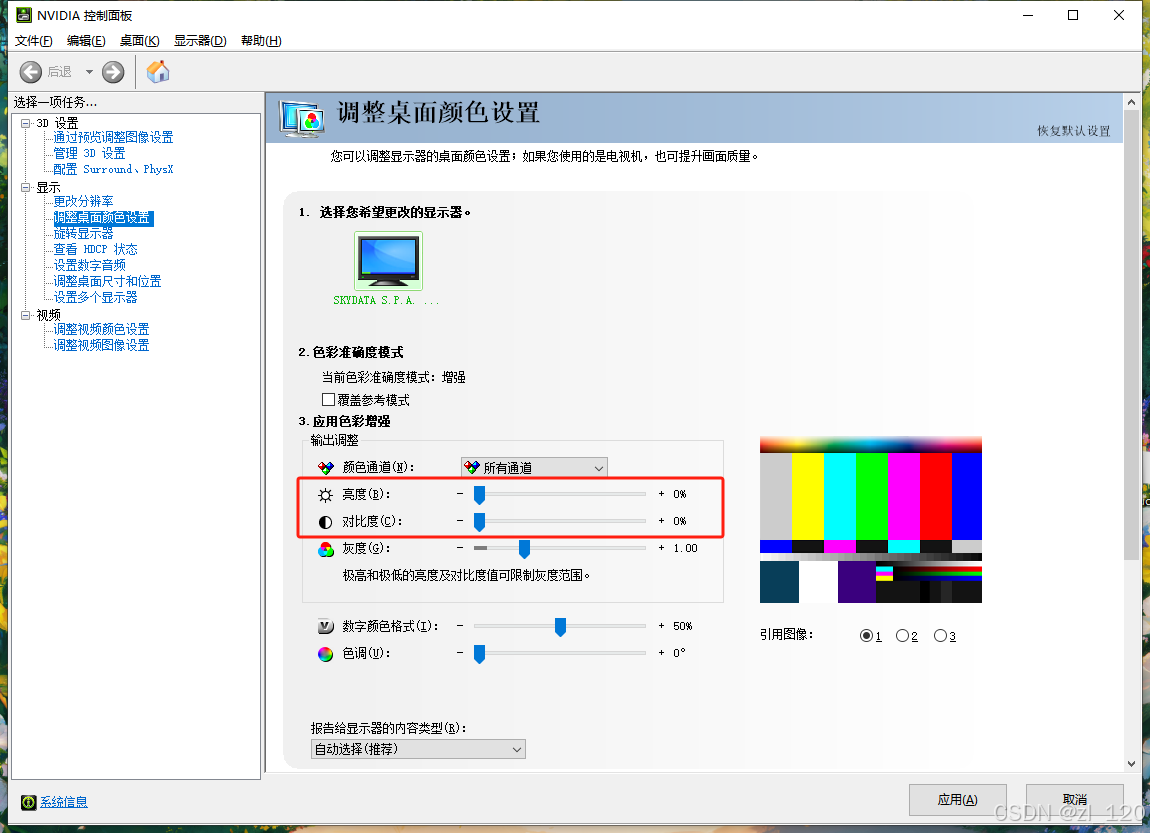
Task: Click the contrast half-circle icon
Action: tap(326, 522)
